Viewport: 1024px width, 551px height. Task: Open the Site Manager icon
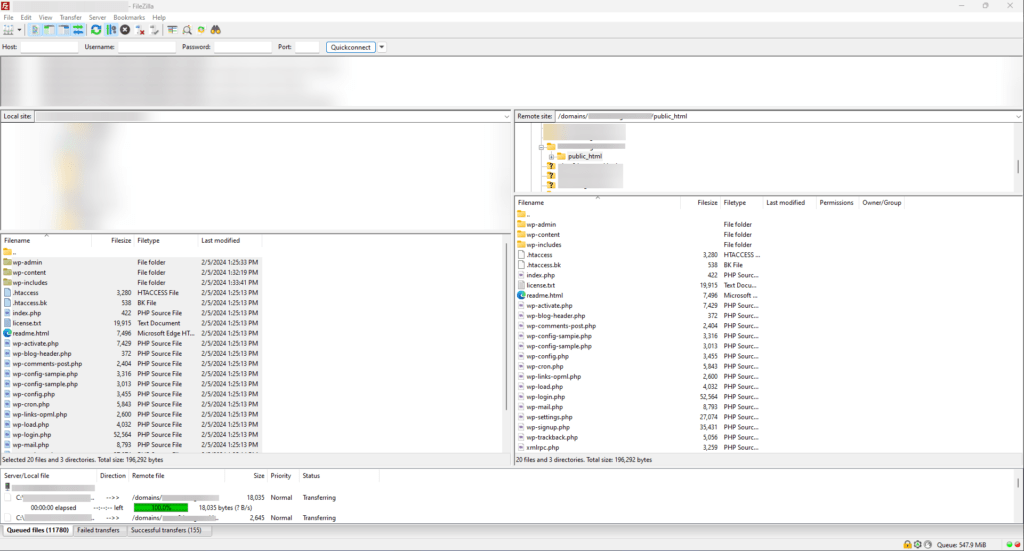point(10,30)
